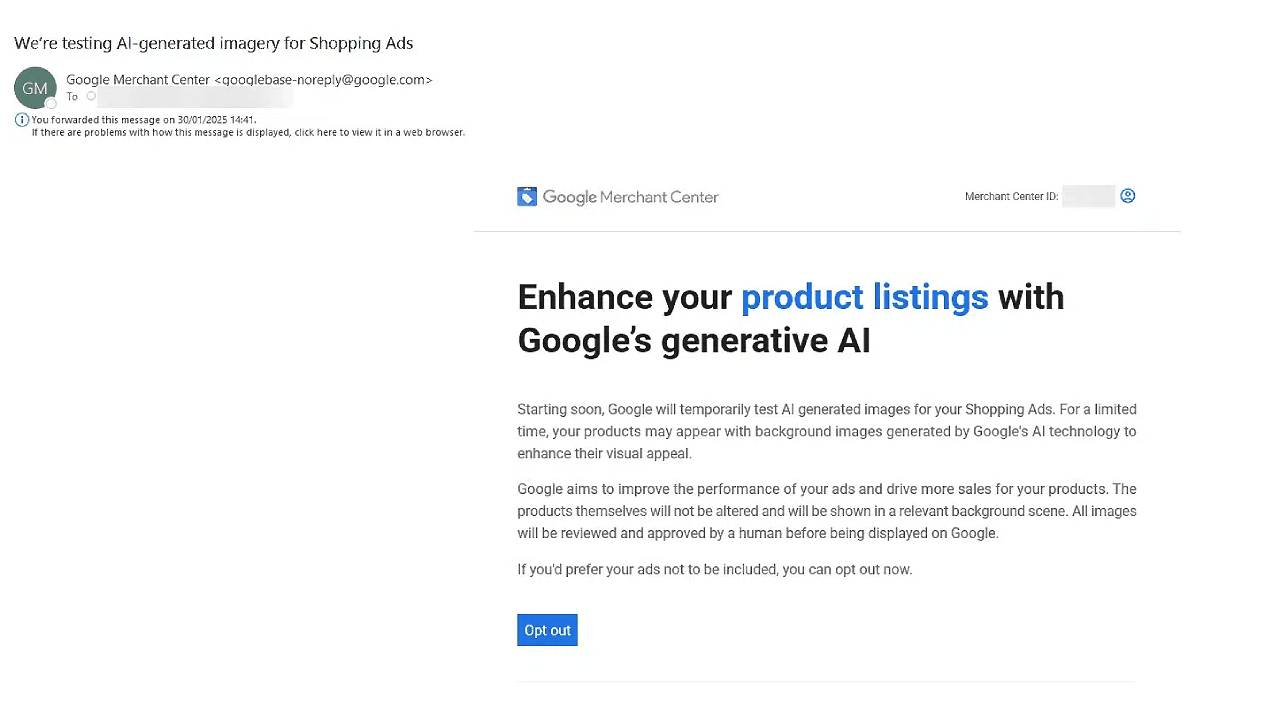The width and height of the screenshot is (1280, 720).
Task: Click the recipient presence circle beside To
Action: click(x=91, y=97)
